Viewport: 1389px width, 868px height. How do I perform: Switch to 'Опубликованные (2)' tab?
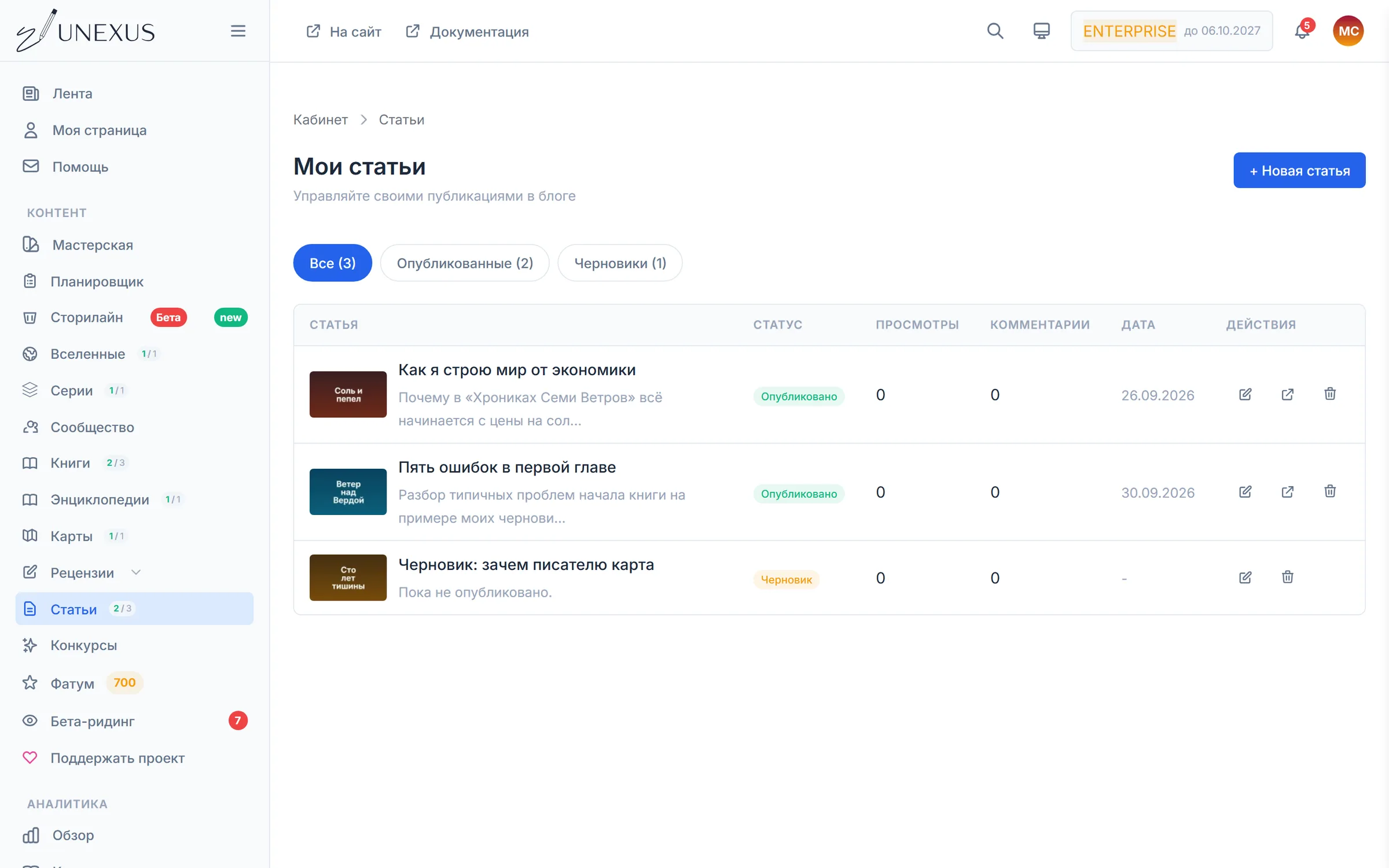(465, 263)
